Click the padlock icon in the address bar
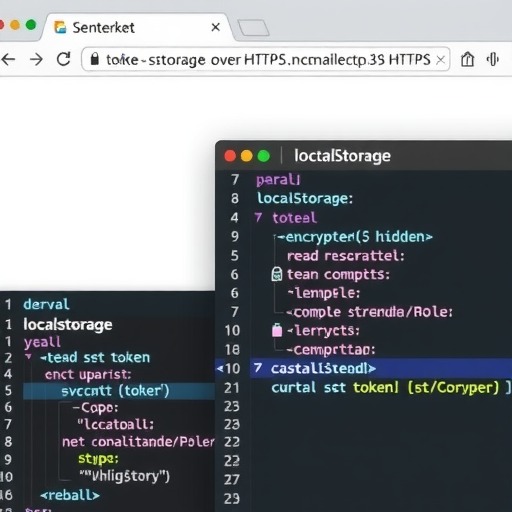 click(x=95, y=59)
